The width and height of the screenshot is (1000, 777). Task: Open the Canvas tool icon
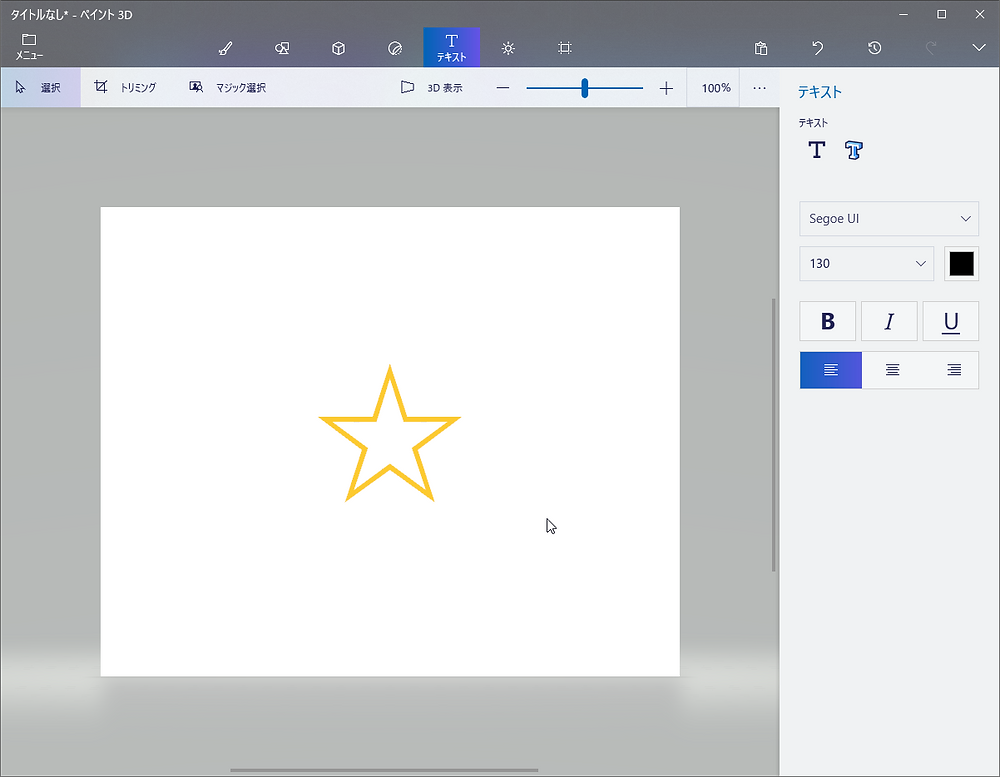coord(564,48)
